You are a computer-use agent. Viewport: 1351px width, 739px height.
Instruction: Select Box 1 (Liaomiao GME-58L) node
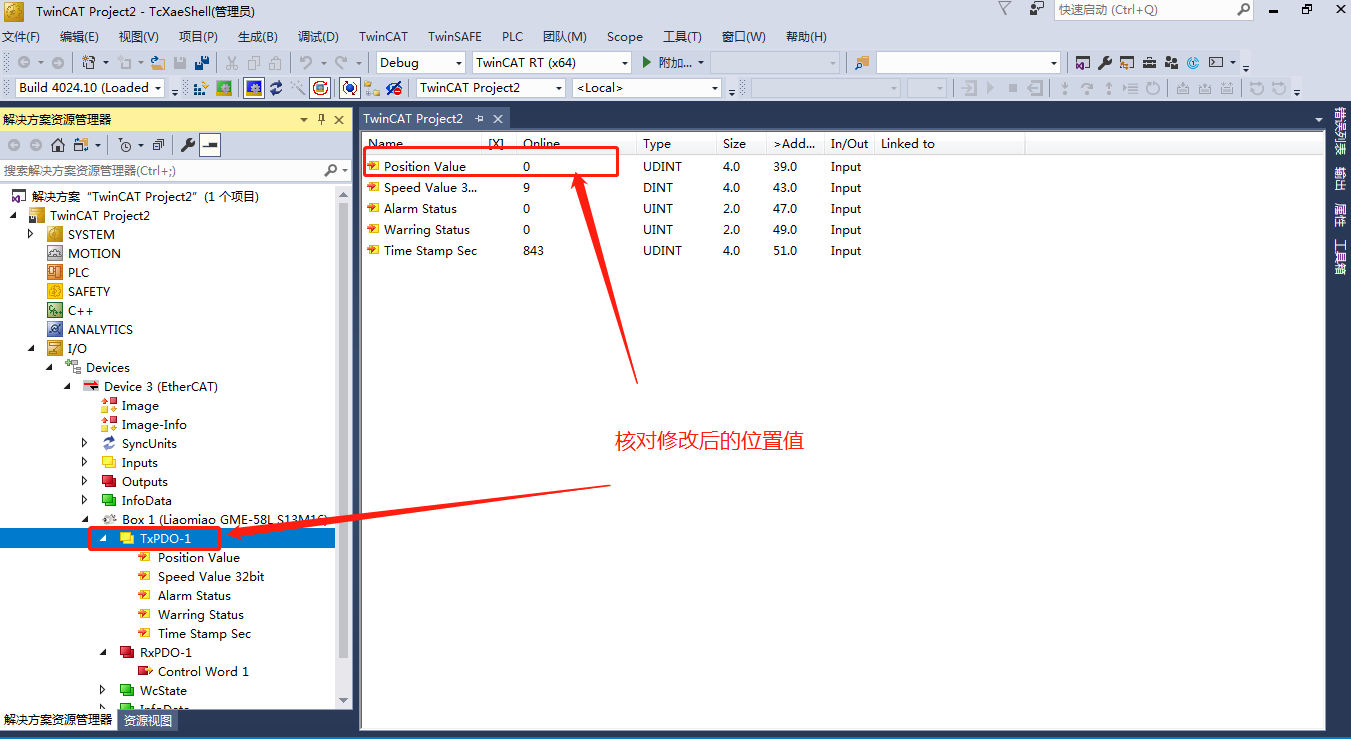click(x=224, y=520)
